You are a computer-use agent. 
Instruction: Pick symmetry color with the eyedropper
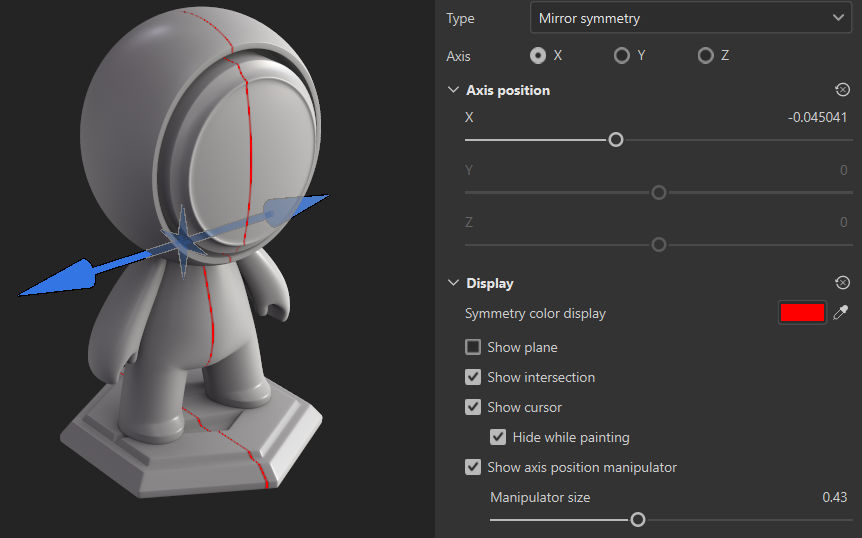[x=841, y=313]
